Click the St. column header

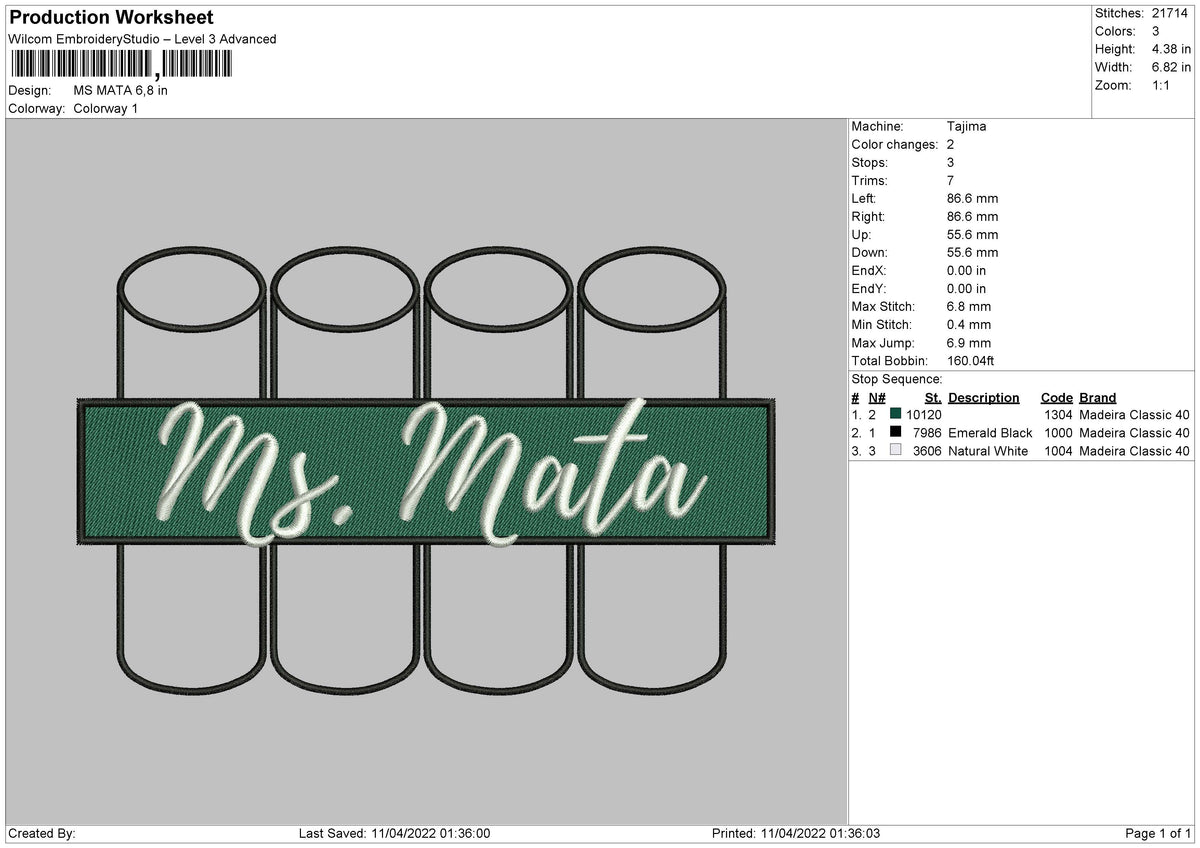click(x=933, y=397)
